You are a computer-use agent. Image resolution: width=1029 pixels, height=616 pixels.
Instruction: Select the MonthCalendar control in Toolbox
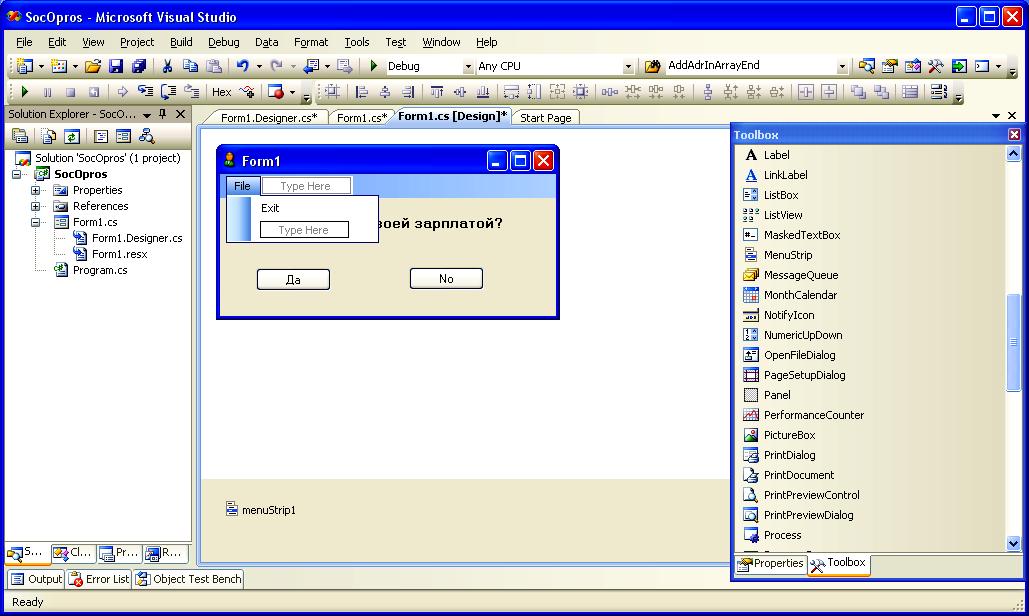[x=800, y=295]
